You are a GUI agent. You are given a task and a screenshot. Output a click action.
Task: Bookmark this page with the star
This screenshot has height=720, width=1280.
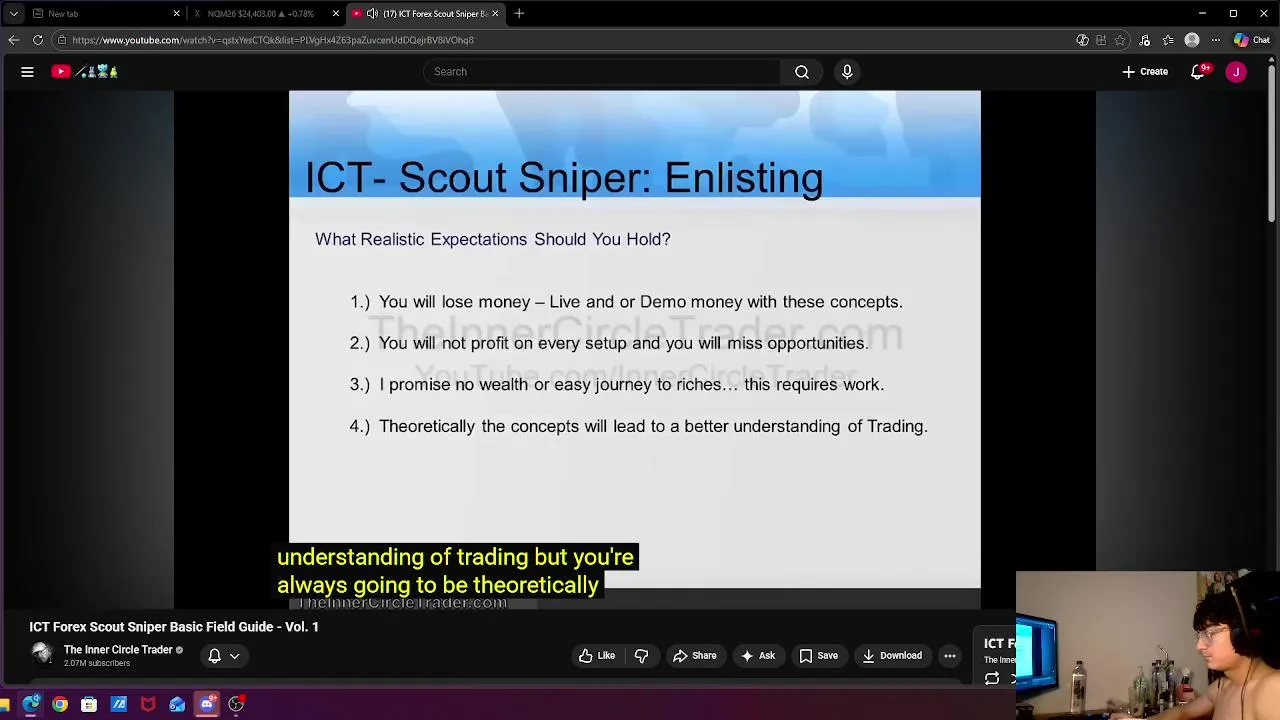1121,40
